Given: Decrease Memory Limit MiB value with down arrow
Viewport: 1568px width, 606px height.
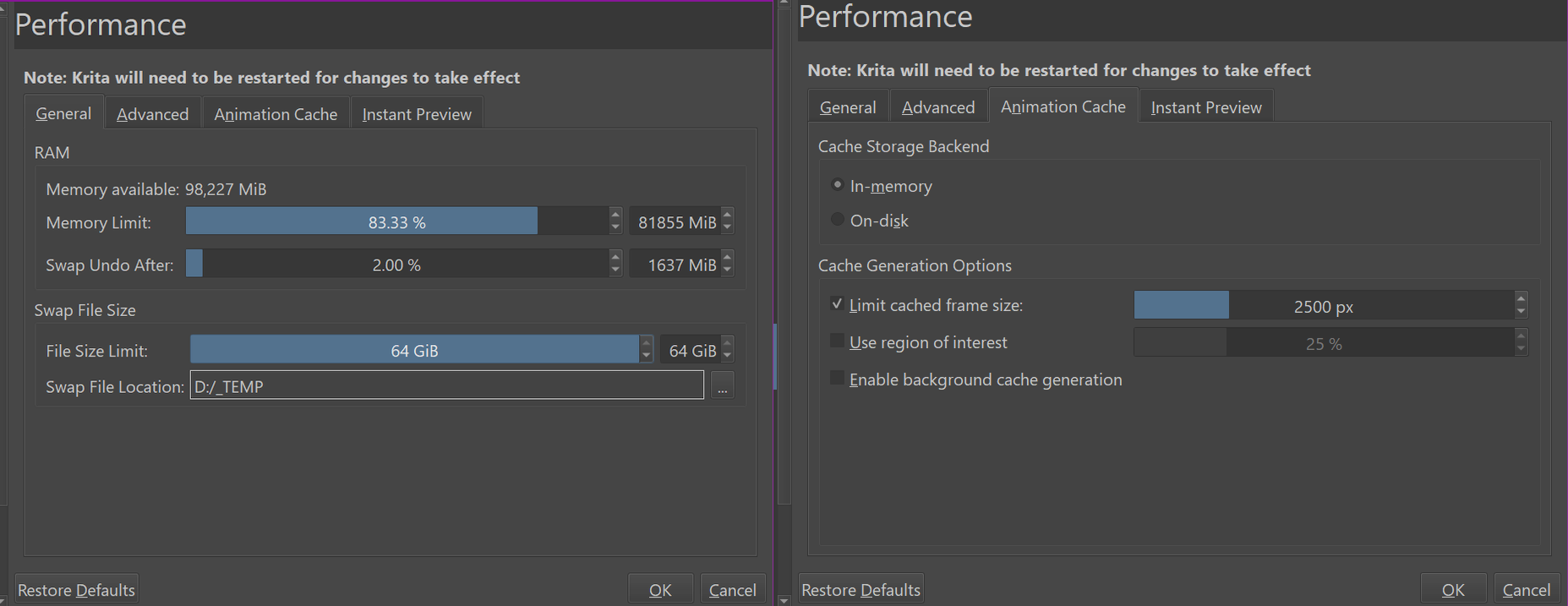Looking at the screenshot, I should 728,227.
